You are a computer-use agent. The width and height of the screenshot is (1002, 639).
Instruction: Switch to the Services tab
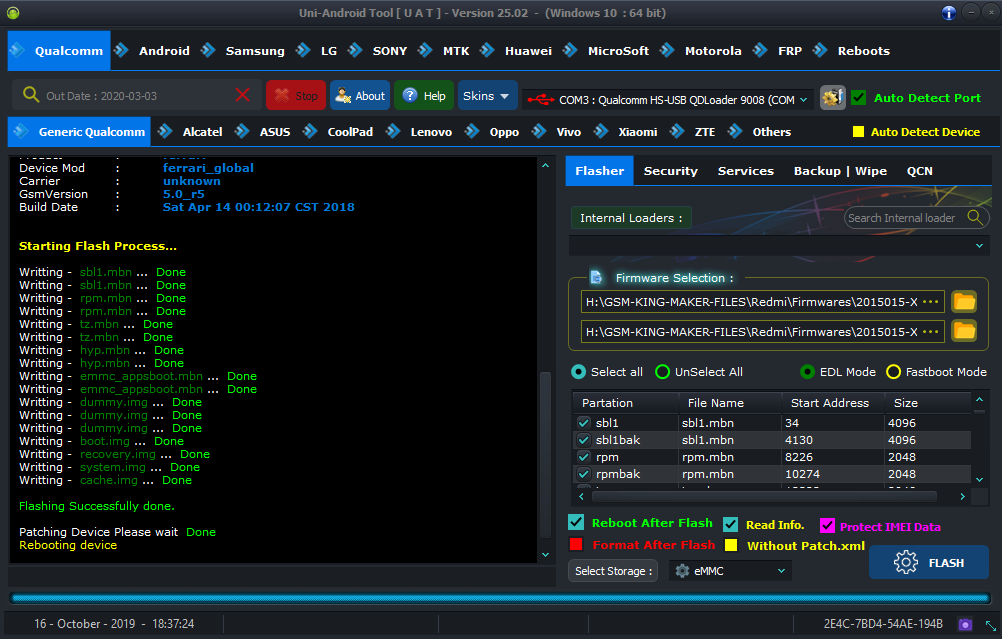[x=746, y=171]
